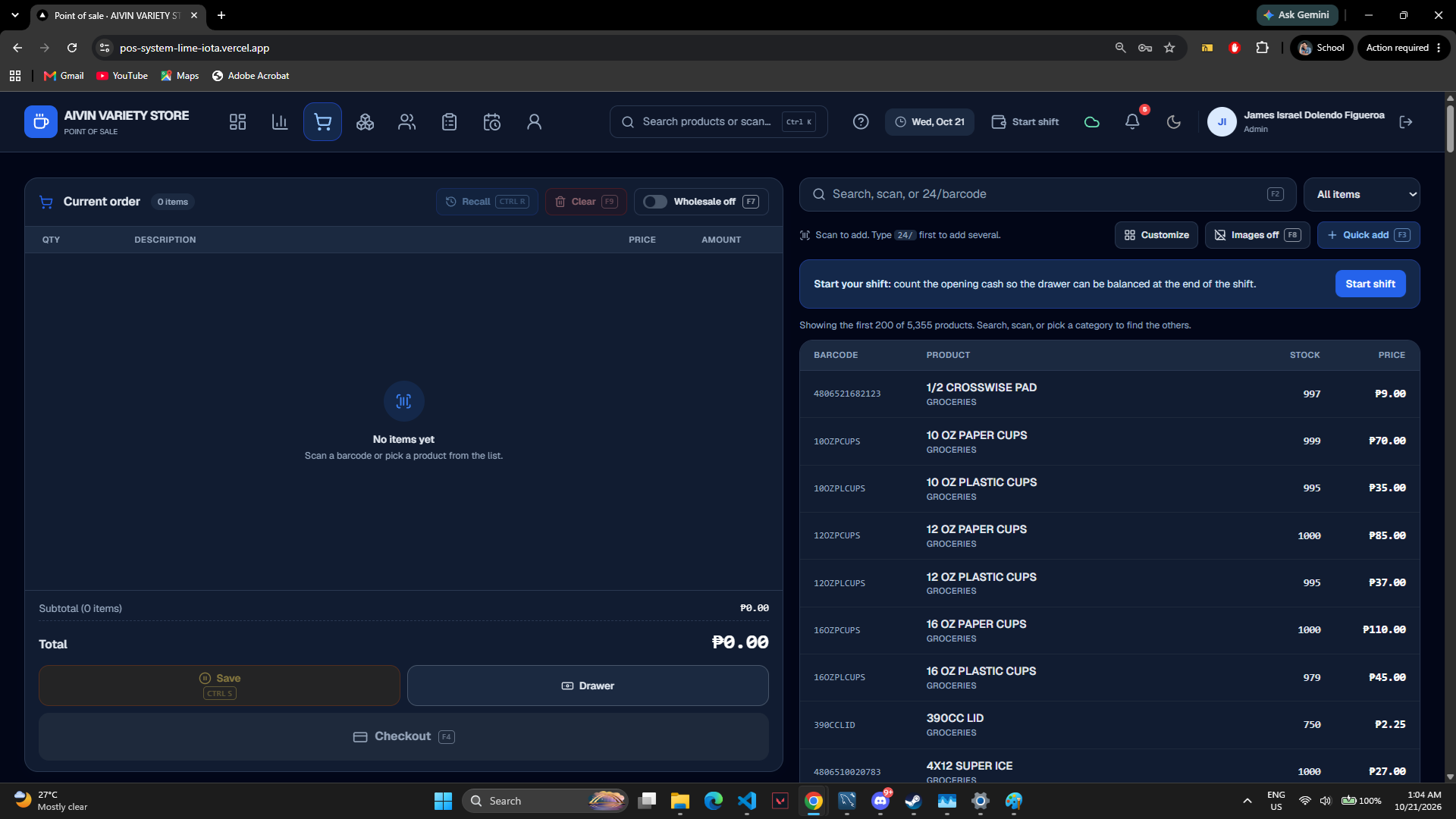The image size is (1456, 819).
Task: Click the Checkout button
Action: pyautogui.click(x=403, y=736)
